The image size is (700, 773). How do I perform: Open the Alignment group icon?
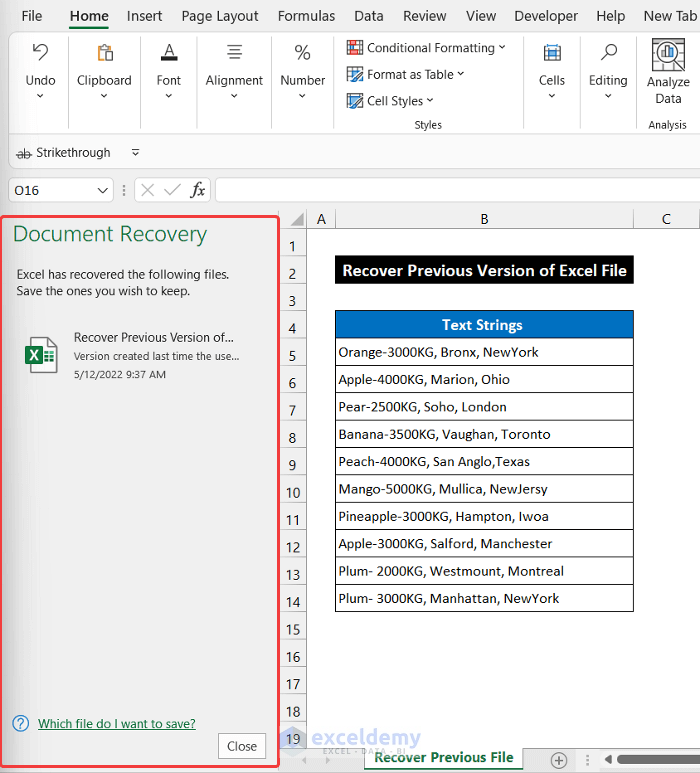(x=234, y=52)
